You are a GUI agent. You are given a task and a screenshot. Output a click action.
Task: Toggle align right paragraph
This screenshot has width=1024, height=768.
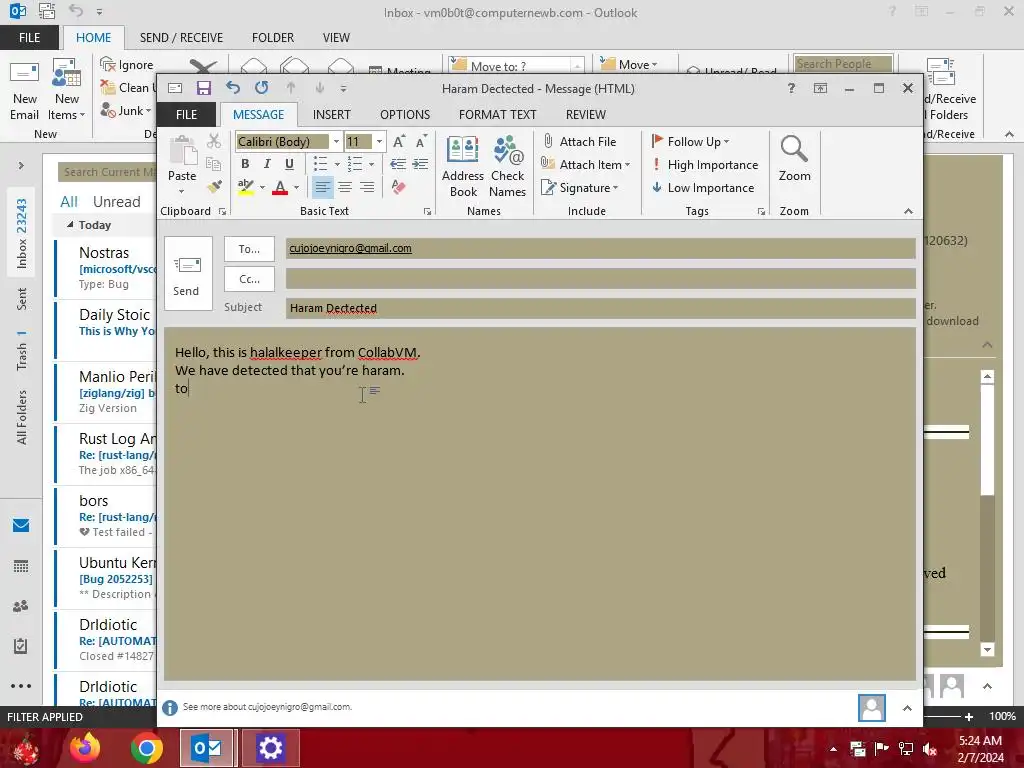(x=368, y=187)
